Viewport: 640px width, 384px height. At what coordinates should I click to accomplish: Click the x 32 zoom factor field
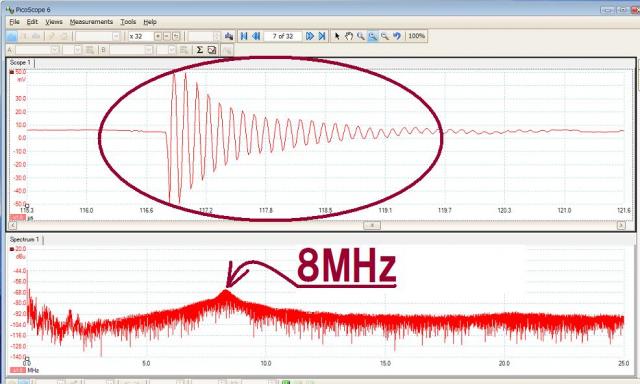pos(140,36)
